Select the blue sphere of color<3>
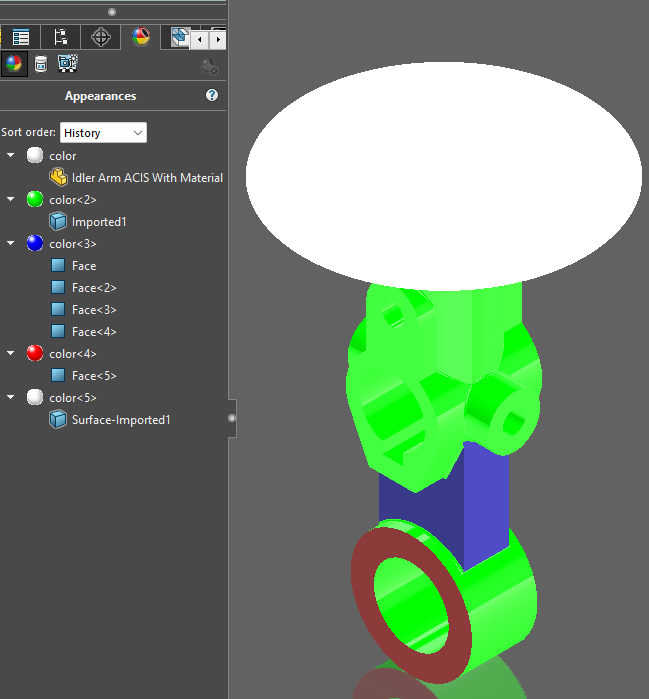The height and width of the screenshot is (699, 649). 35,243
